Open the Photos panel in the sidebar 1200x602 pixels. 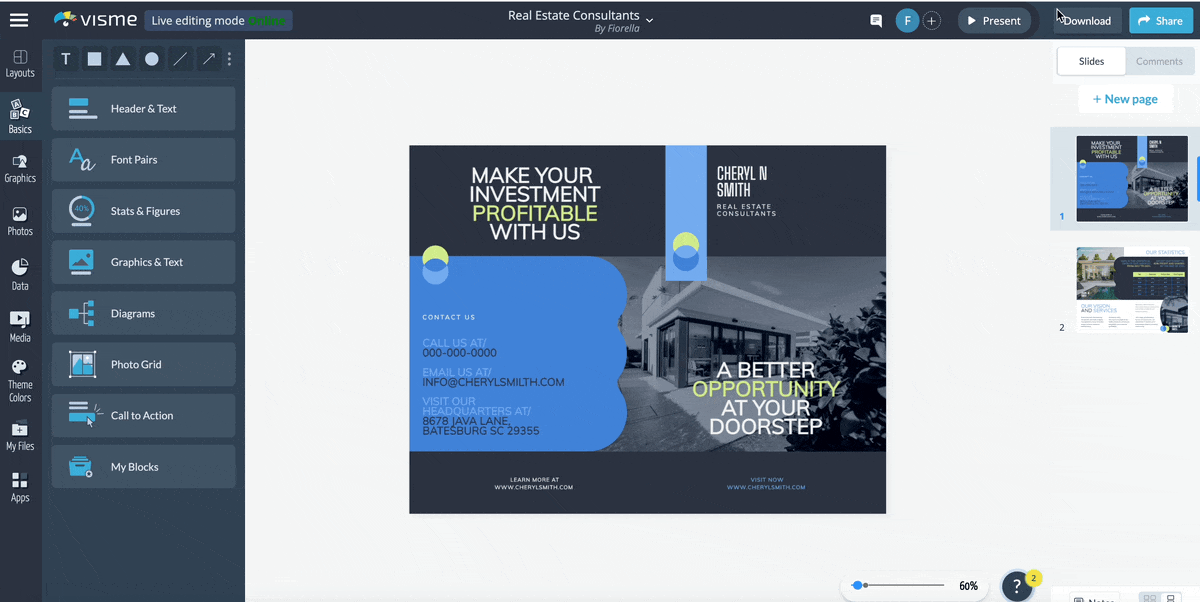20,220
